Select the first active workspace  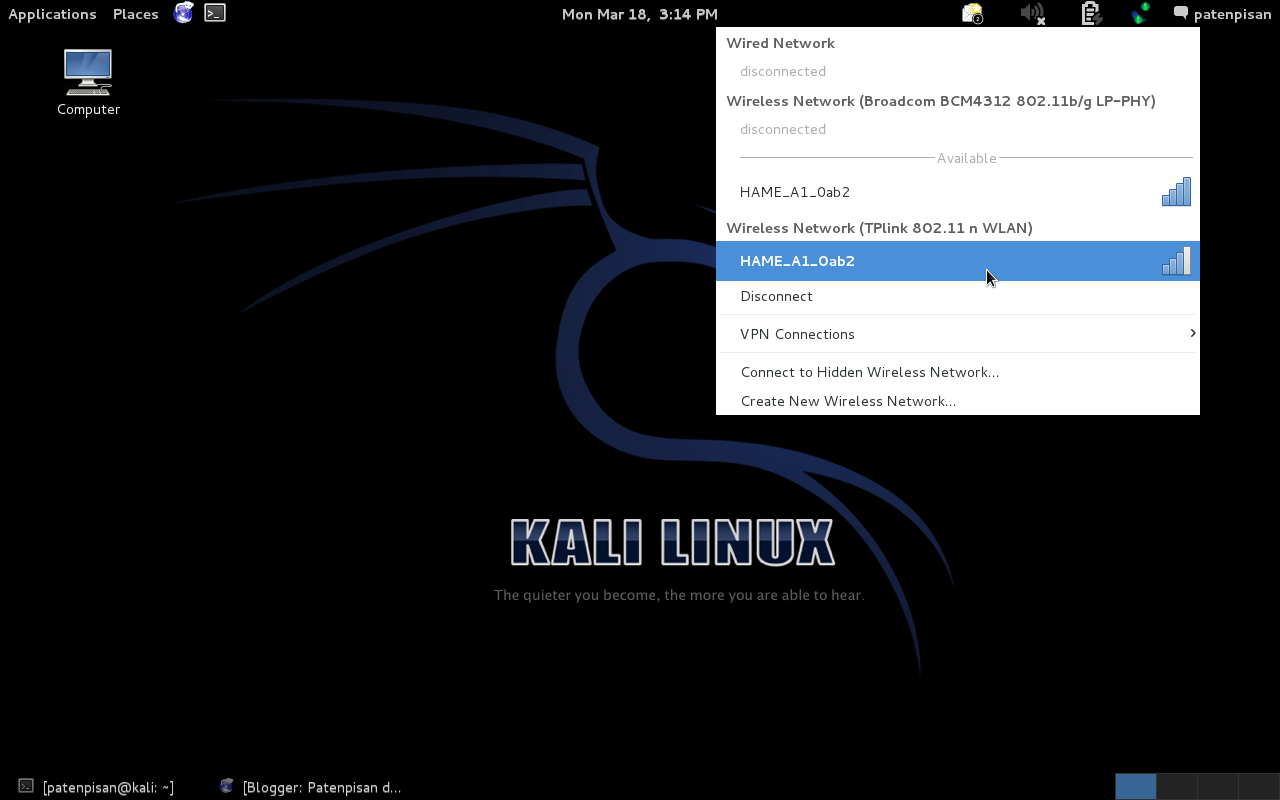(1136, 786)
